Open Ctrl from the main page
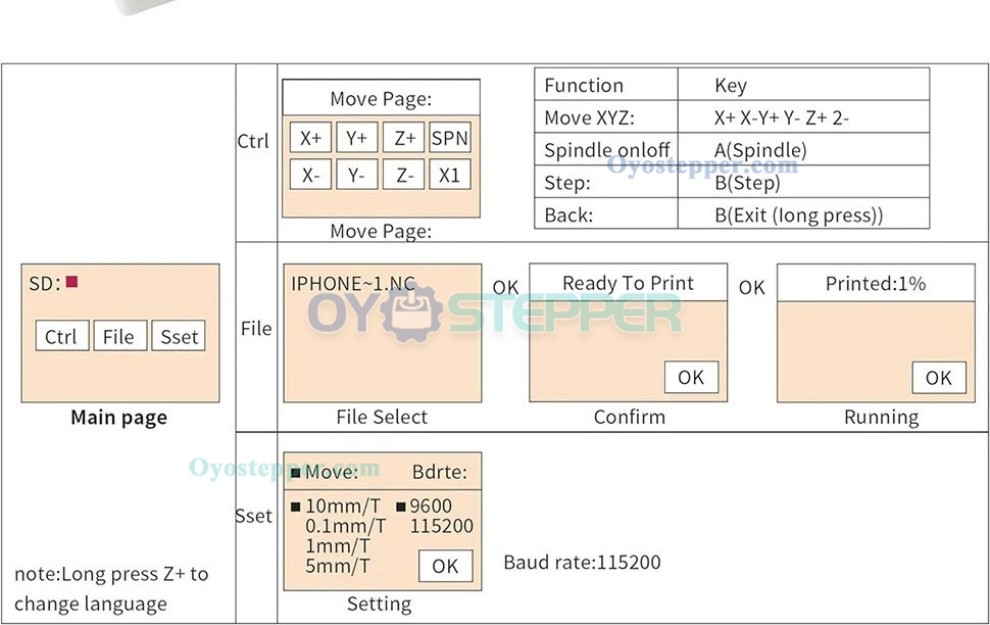The width and height of the screenshot is (990, 625). tap(62, 335)
